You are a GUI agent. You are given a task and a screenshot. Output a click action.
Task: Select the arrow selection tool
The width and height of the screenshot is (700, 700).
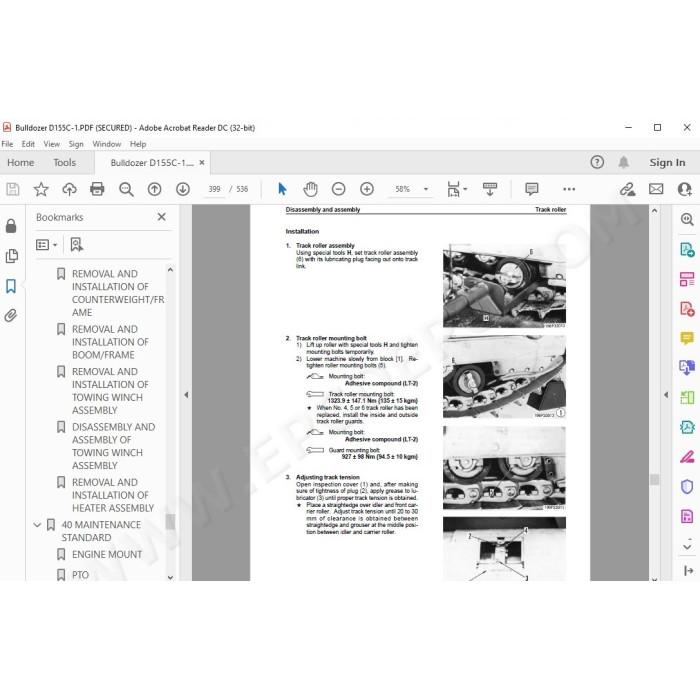(x=282, y=189)
